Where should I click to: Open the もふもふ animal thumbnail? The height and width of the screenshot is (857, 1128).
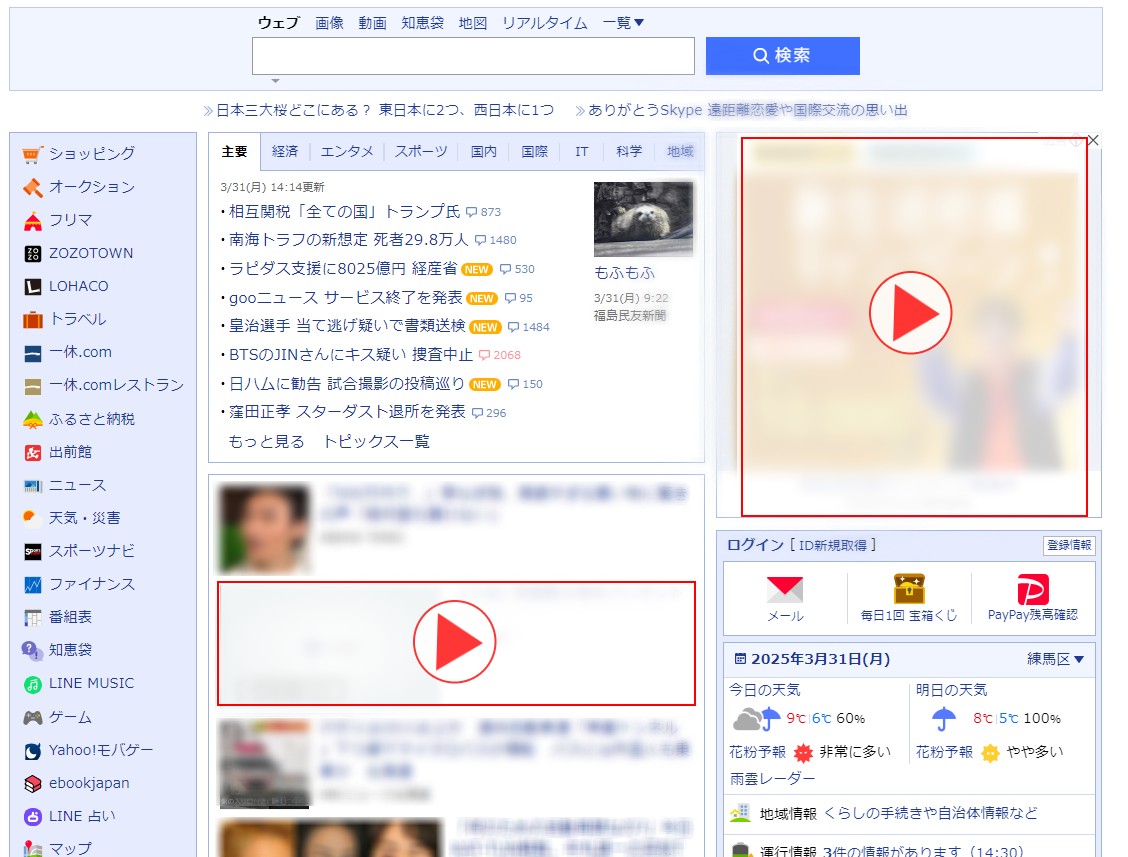pyautogui.click(x=643, y=219)
